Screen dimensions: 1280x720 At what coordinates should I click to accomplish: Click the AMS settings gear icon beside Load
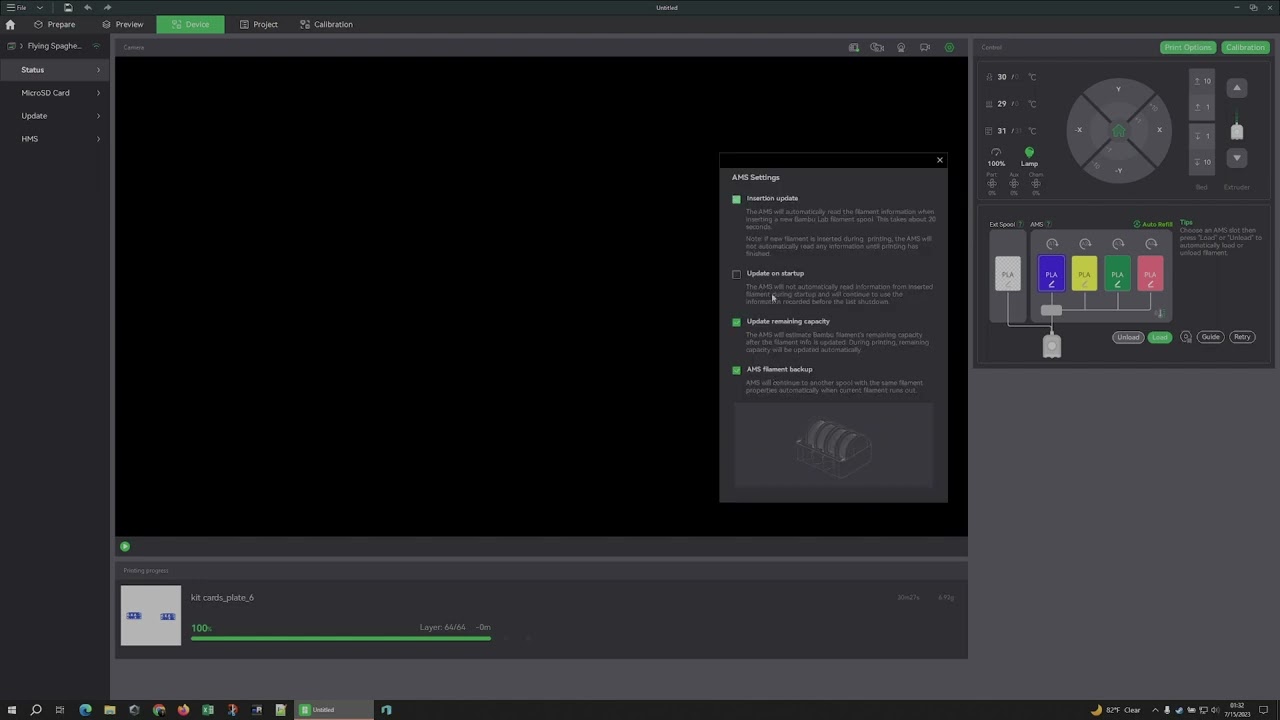coord(1186,337)
